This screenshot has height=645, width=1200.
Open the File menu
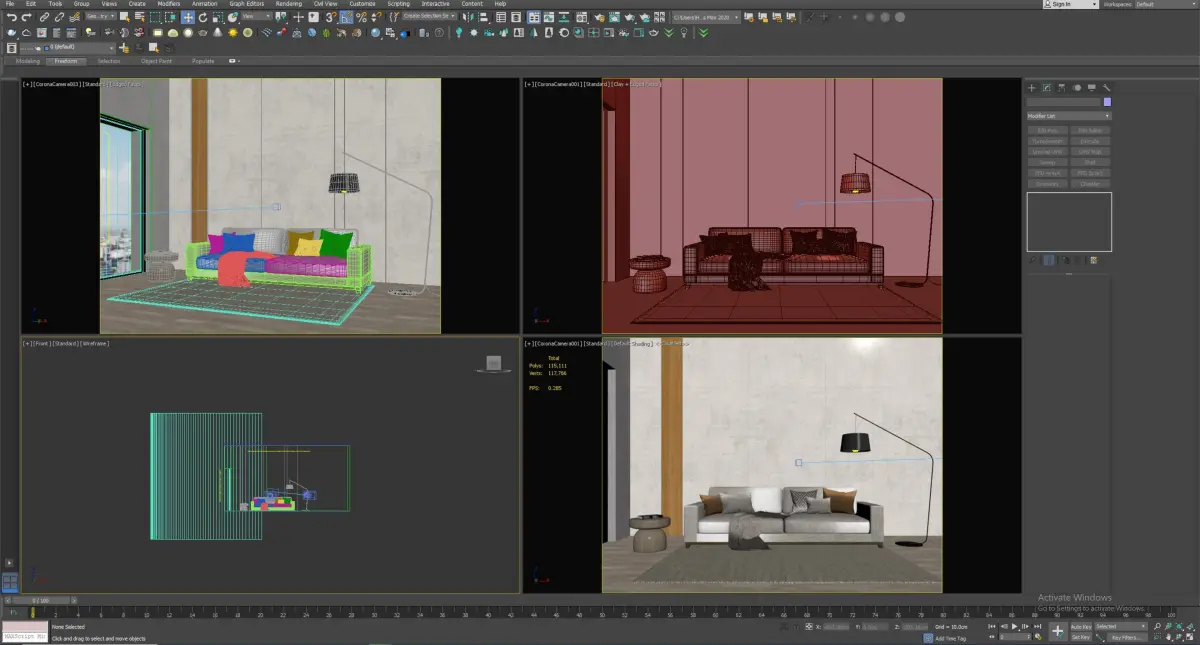click(x=10, y=4)
